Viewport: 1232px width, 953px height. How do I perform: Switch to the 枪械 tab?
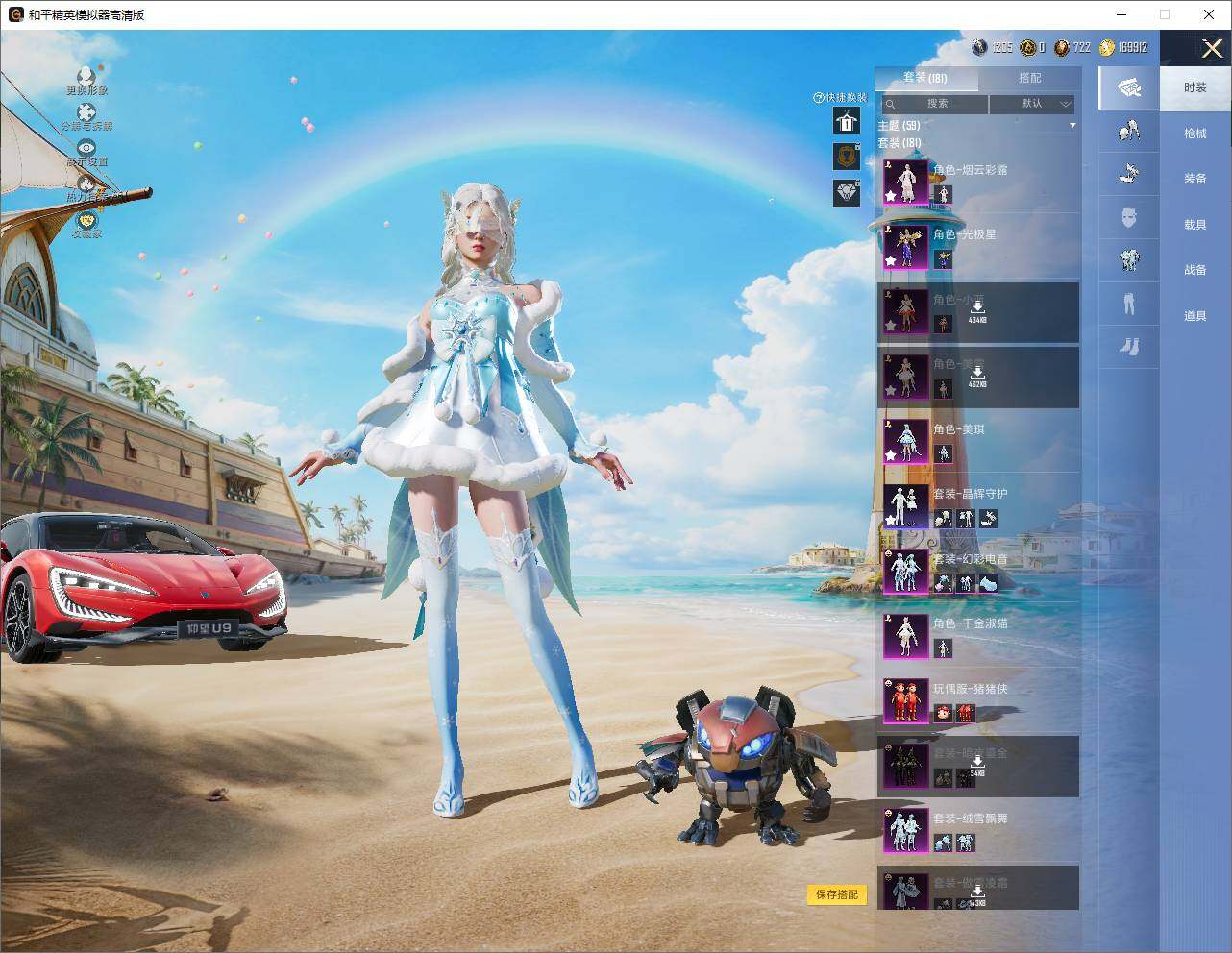point(1195,134)
